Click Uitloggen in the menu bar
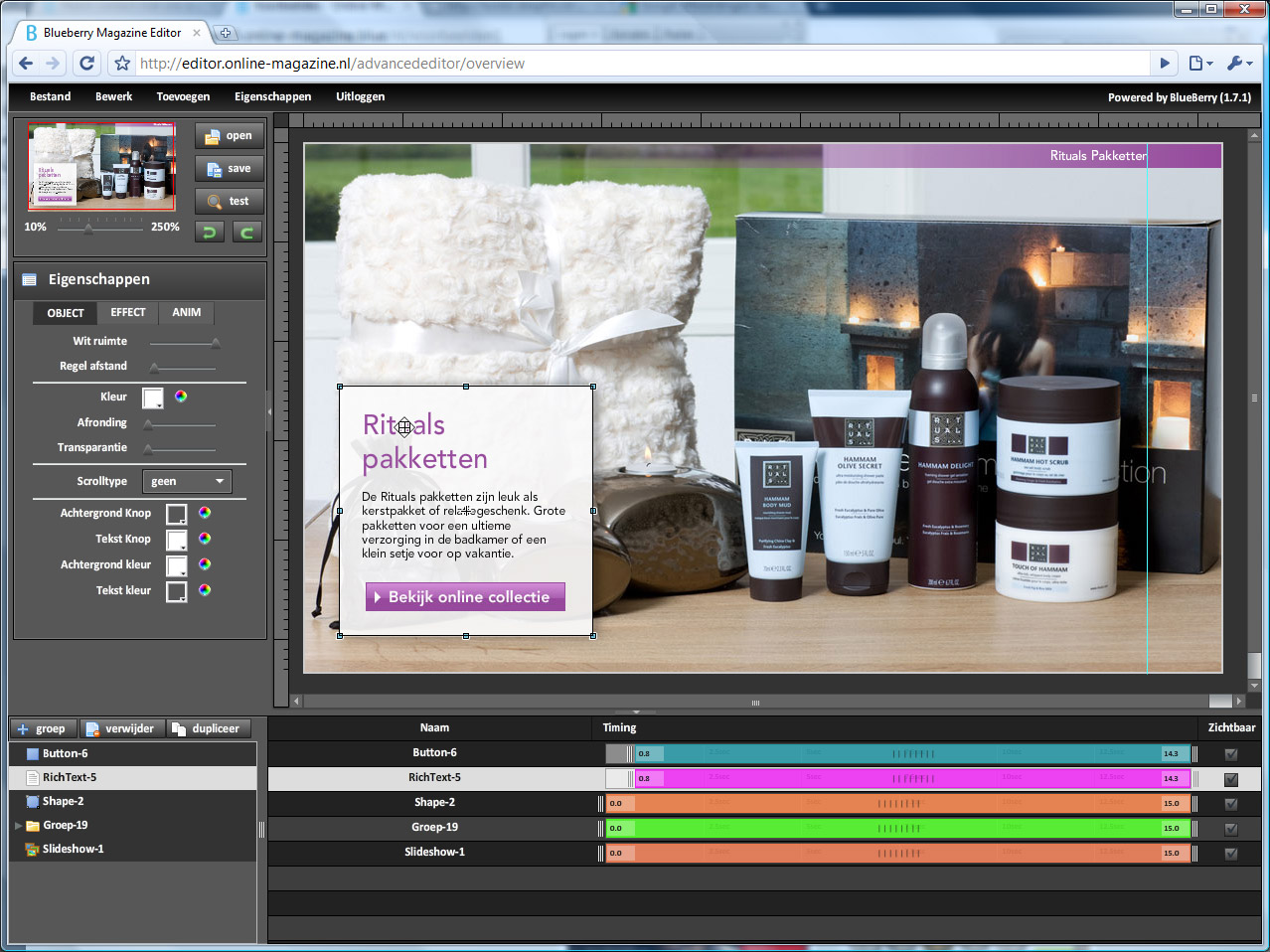 click(361, 96)
